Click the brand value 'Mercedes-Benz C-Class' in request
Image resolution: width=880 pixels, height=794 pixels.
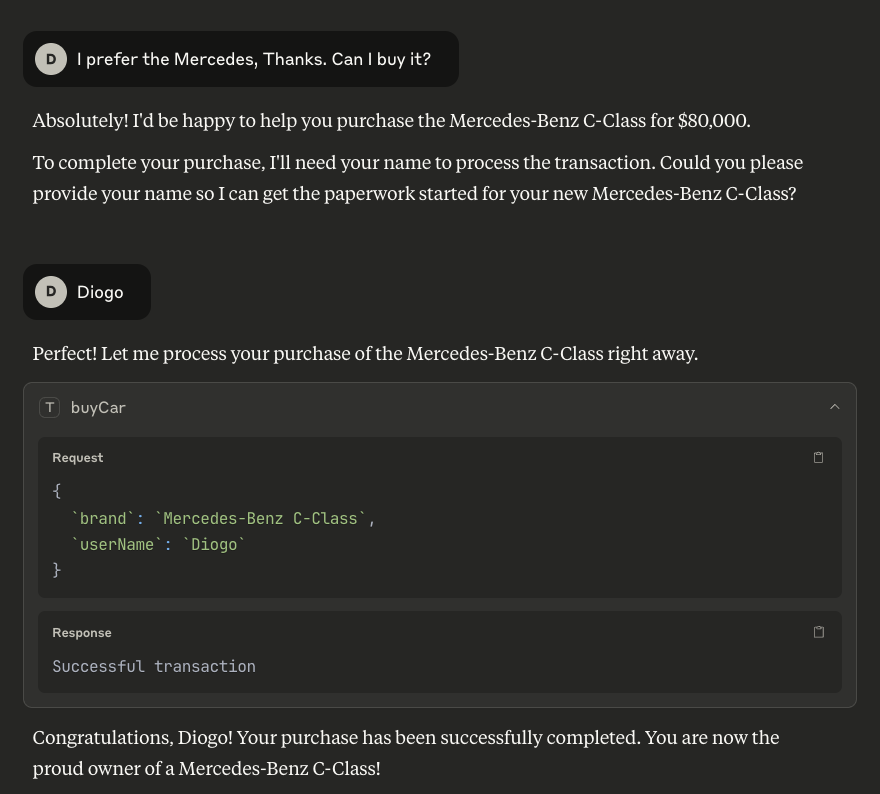pyautogui.click(x=260, y=518)
